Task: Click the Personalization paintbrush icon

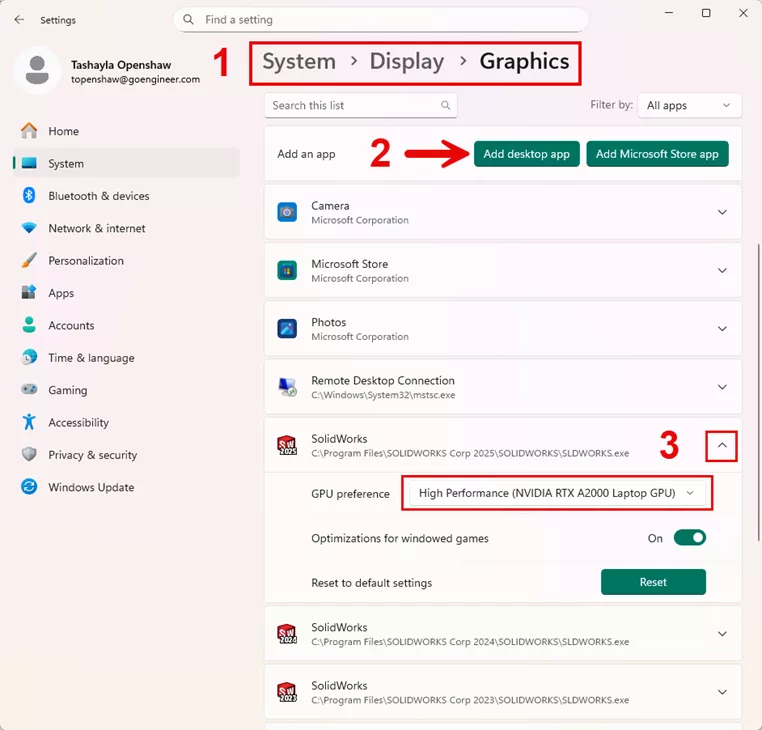Action: coord(29,260)
